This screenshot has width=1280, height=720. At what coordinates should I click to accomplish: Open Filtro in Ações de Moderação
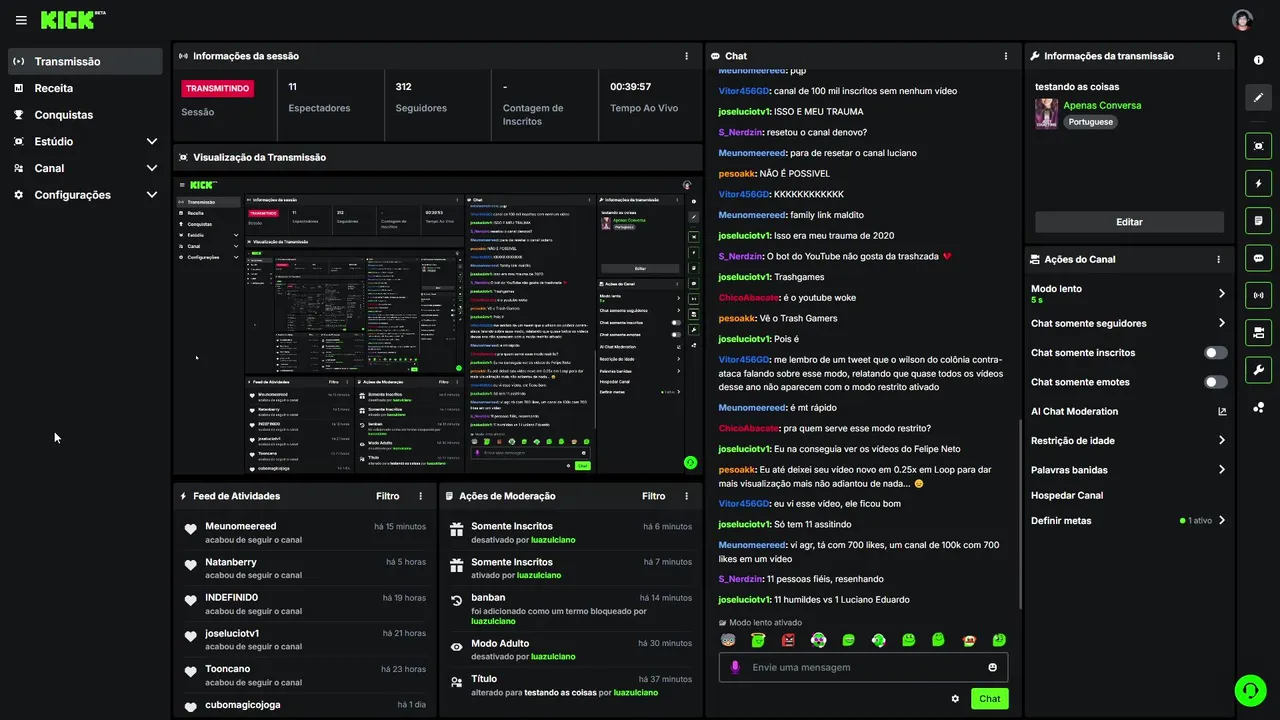(x=654, y=496)
